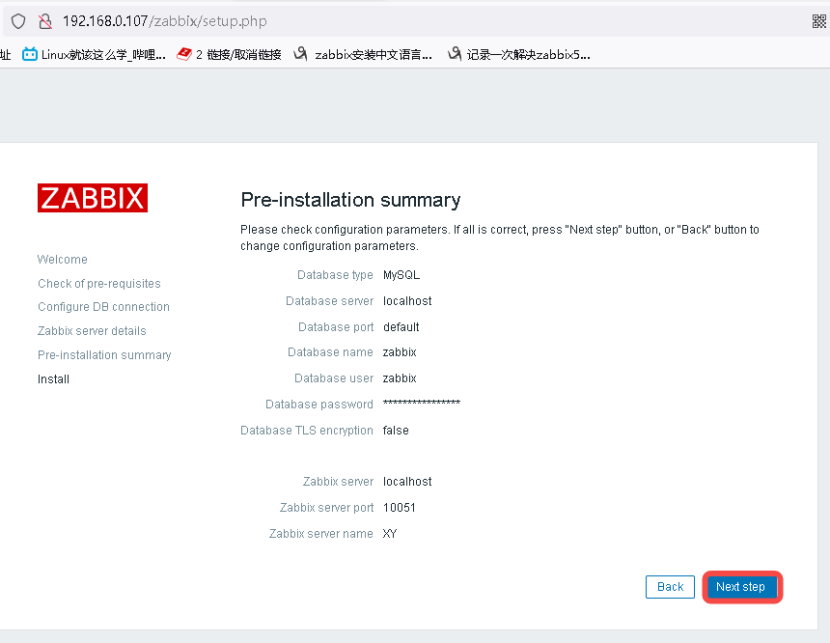Viewport: 830px width, 643px height.
Task: Select Check of pre-requisites step
Action: point(99,284)
